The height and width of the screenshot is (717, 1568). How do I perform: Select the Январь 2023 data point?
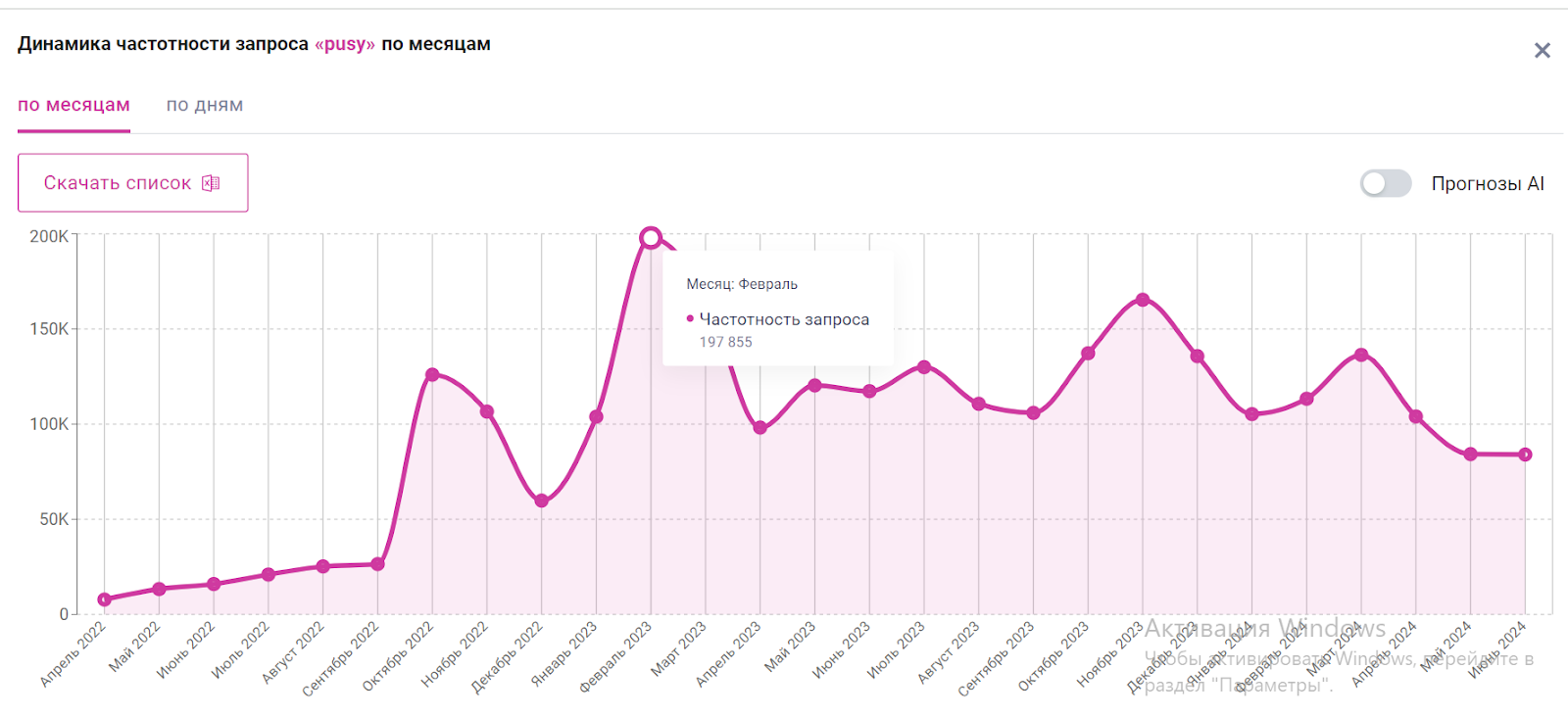tap(596, 417)
